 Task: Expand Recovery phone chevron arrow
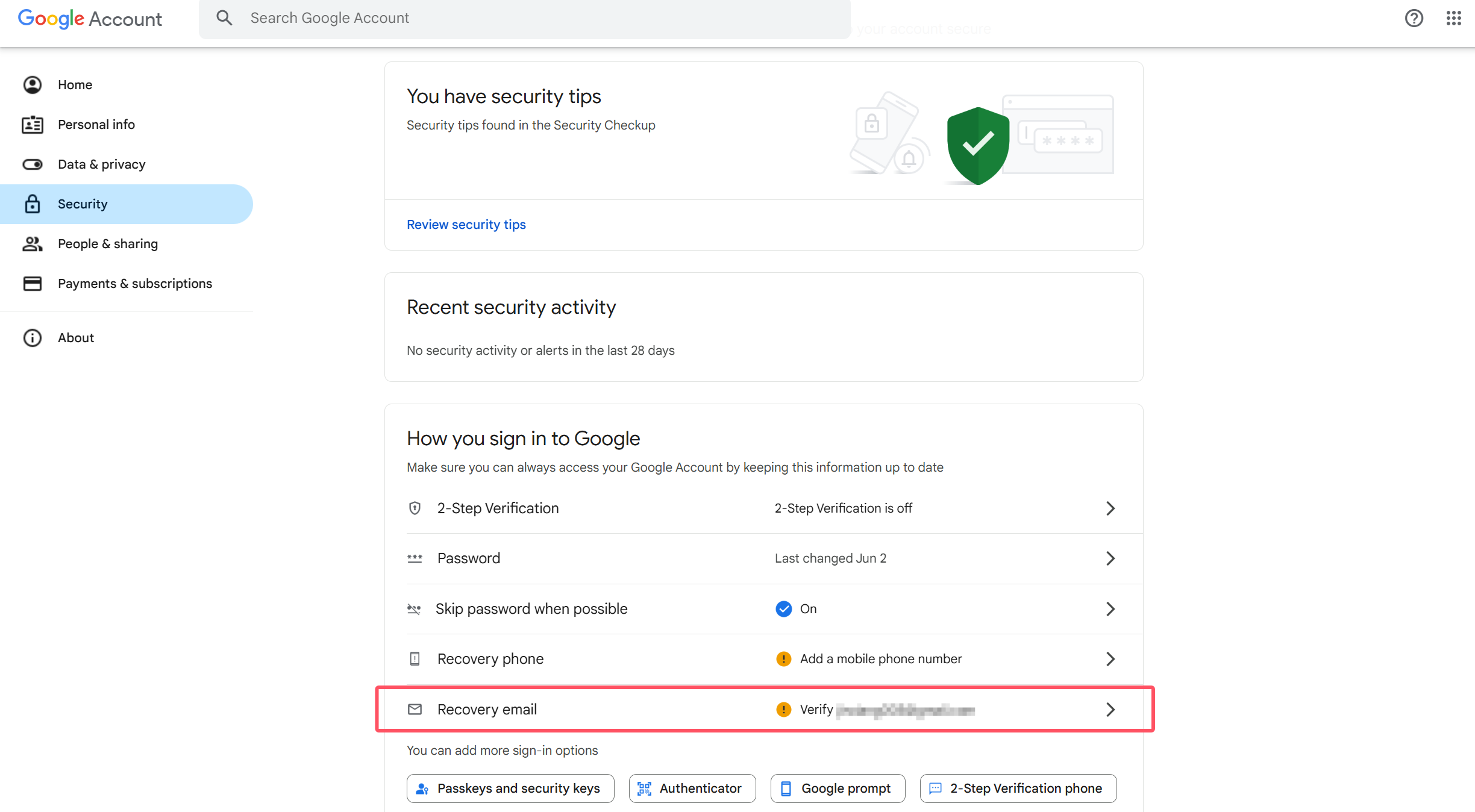1110,659
